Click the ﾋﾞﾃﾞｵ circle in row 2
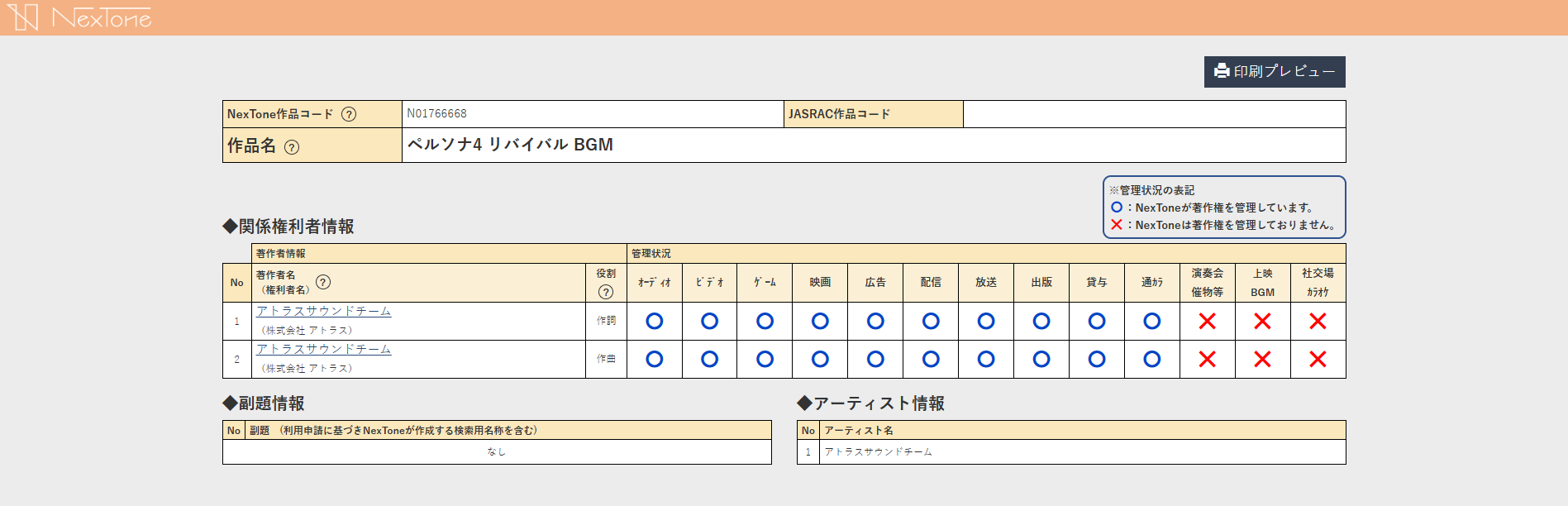The image size is (1568, 506). point(710,359)
